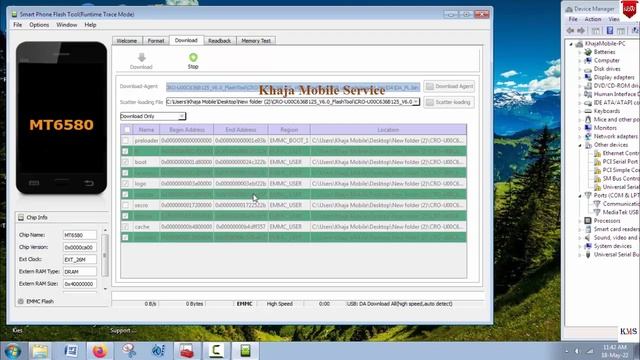Viewport: 640px width, 360px height.
Task: Open Firefox from the taskbar
Action: coord(100,351)
